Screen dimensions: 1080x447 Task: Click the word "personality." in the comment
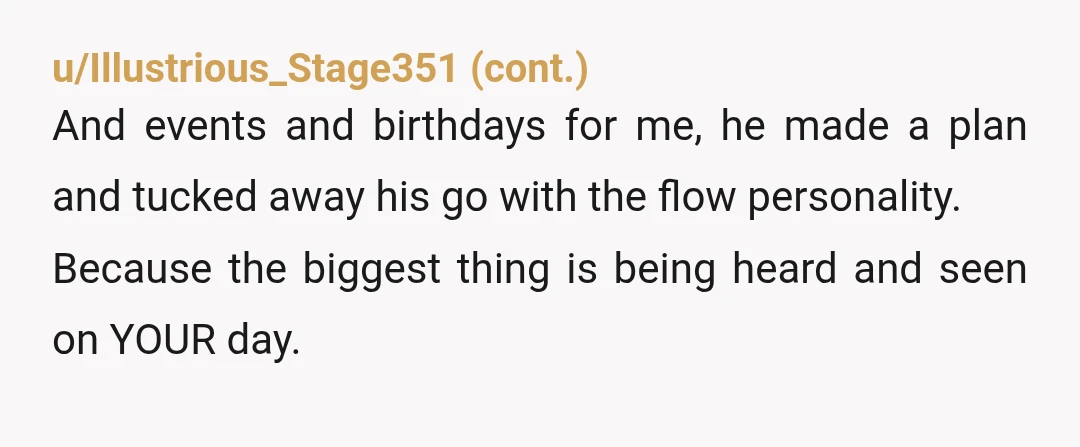click(854, 198)
